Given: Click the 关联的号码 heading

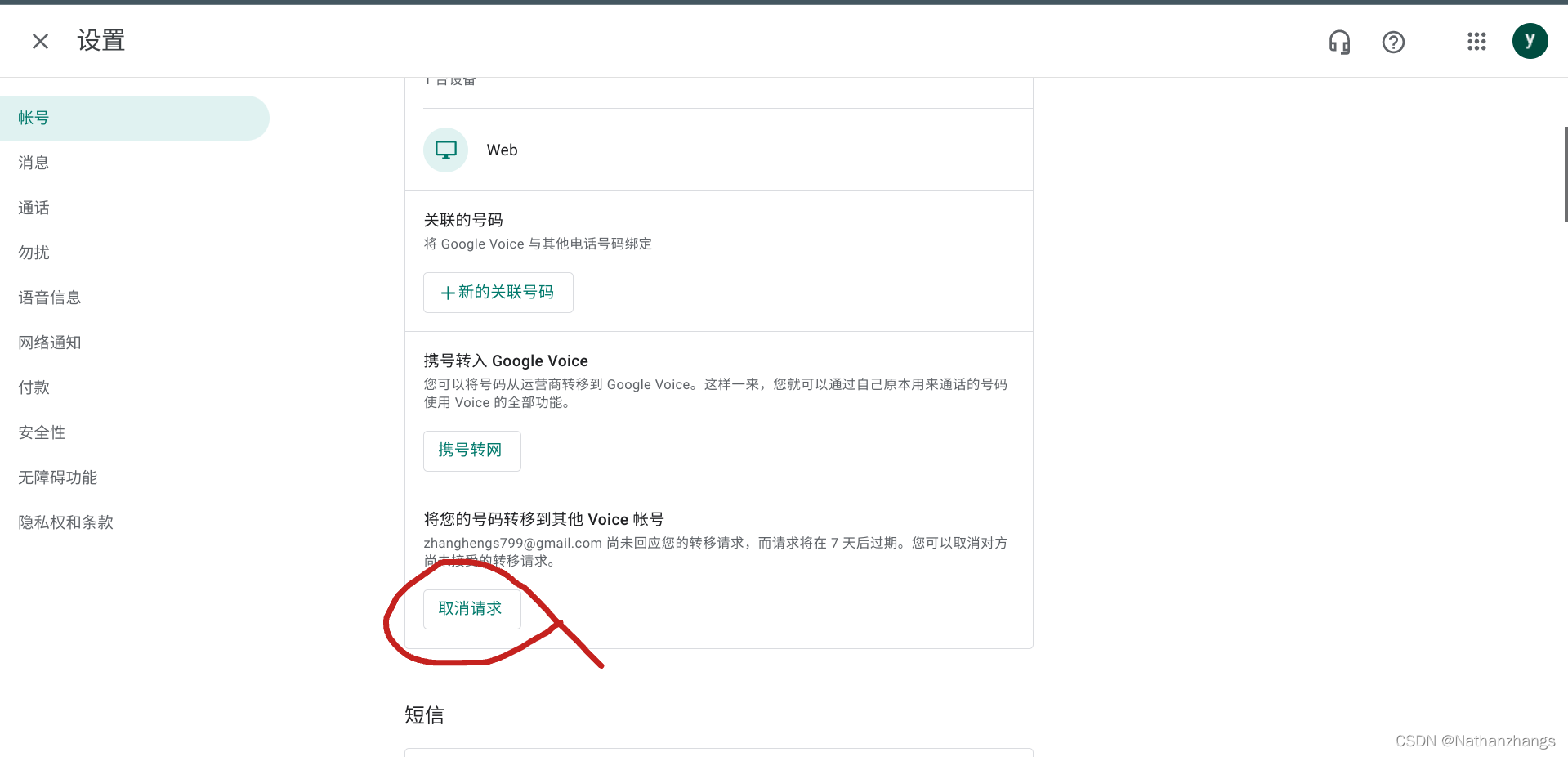Looking at the screenshot, I should pyautogui.click(x=463, y=220).
